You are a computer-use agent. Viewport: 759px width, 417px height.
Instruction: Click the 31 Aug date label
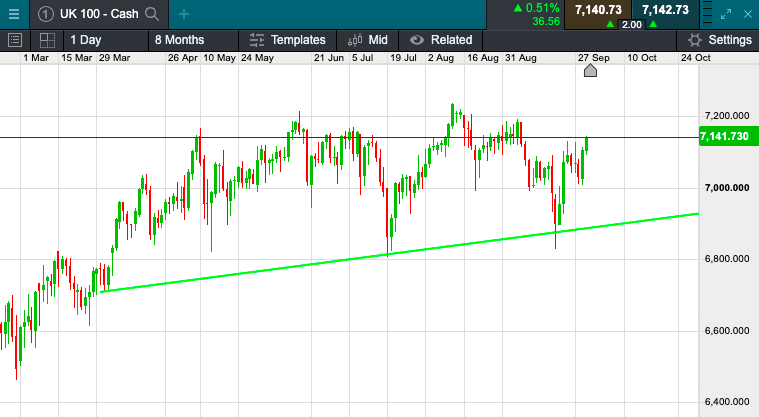(x=521, y=58)
